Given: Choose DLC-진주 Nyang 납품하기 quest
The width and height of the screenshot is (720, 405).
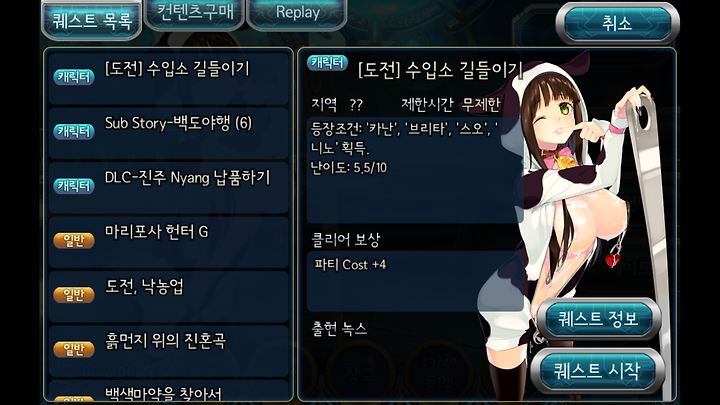Looking at the screenshot, I should 169,187.
